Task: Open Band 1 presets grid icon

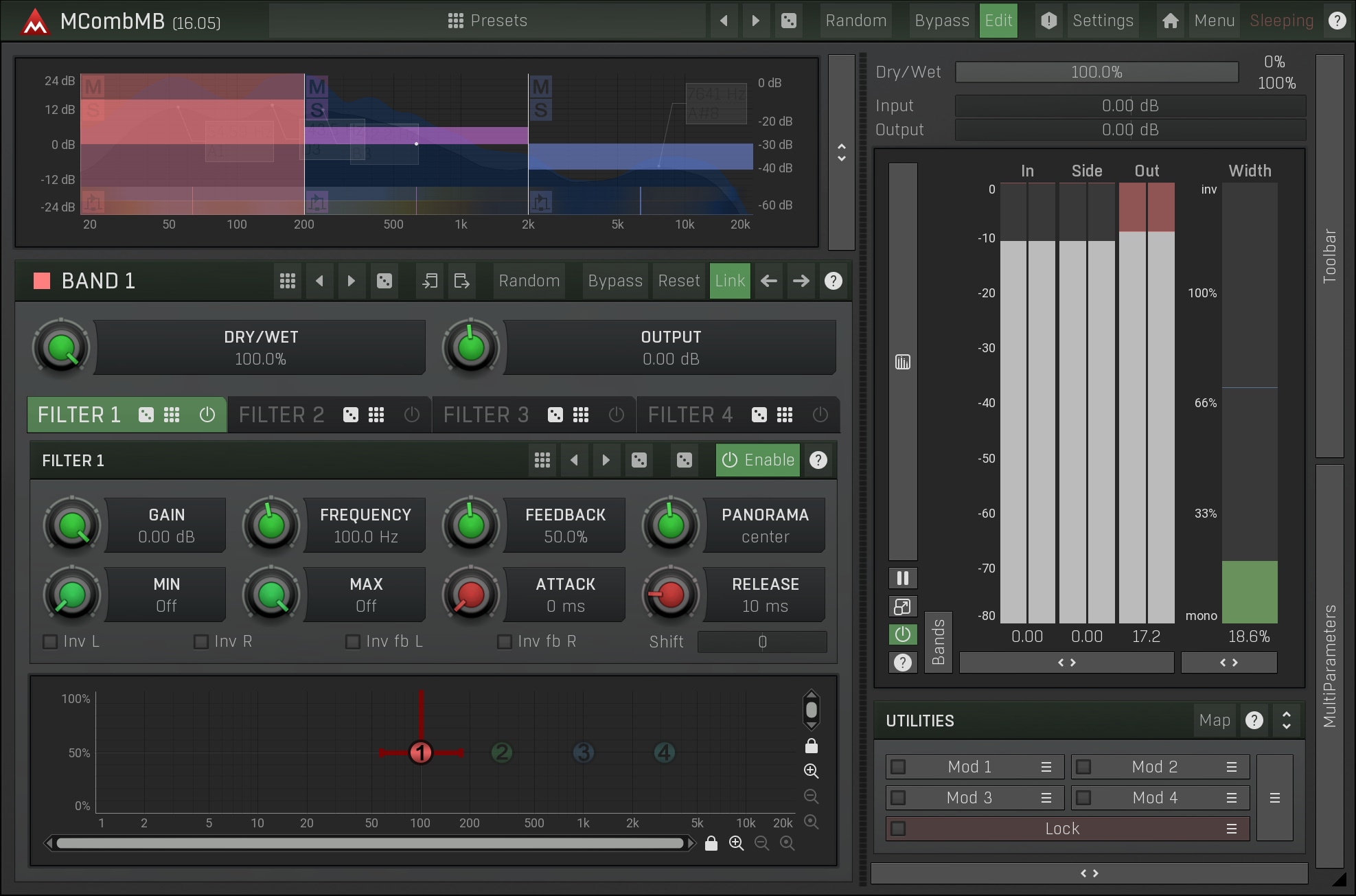Action: click(288, 281)
